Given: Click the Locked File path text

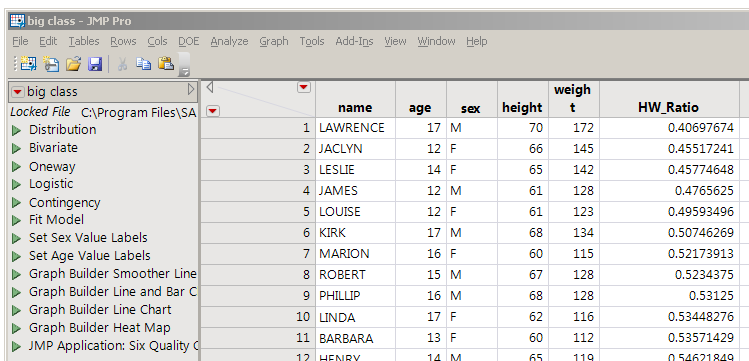Looking at the screenshot, I should click(x=139, y=113).
